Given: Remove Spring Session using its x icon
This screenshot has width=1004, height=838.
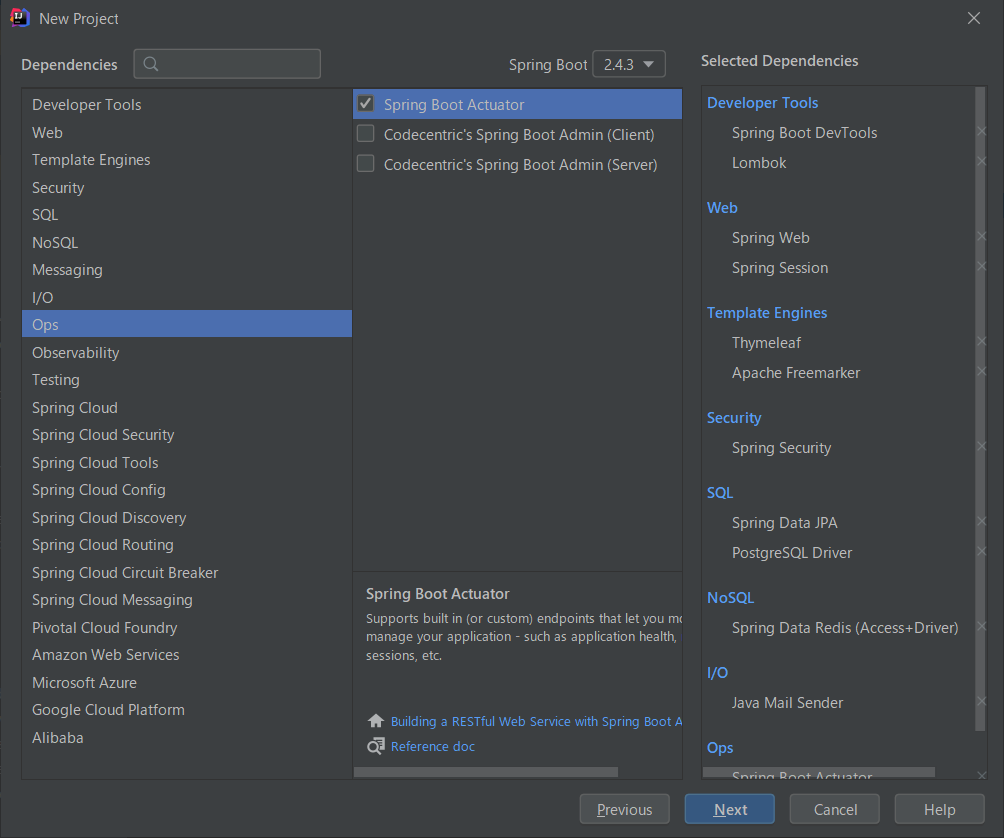Looking at the screenshot, I should 981,266.
